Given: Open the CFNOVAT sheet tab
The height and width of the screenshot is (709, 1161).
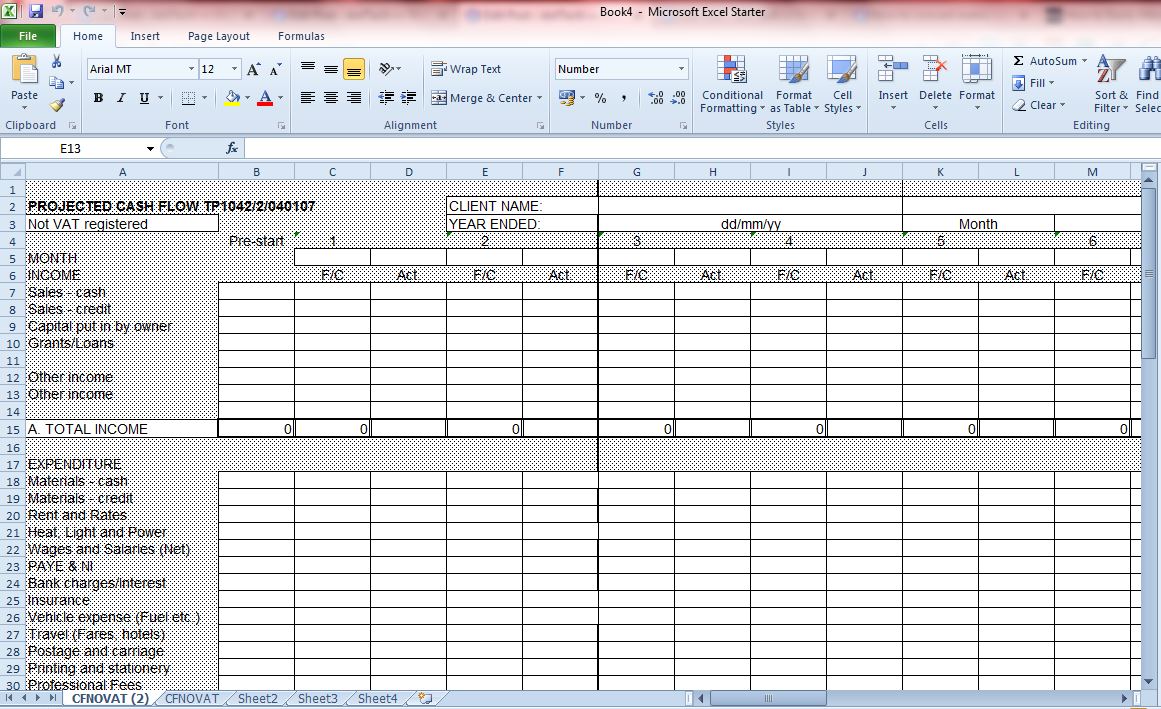Looking at the screenshot, I should point(192,698).
